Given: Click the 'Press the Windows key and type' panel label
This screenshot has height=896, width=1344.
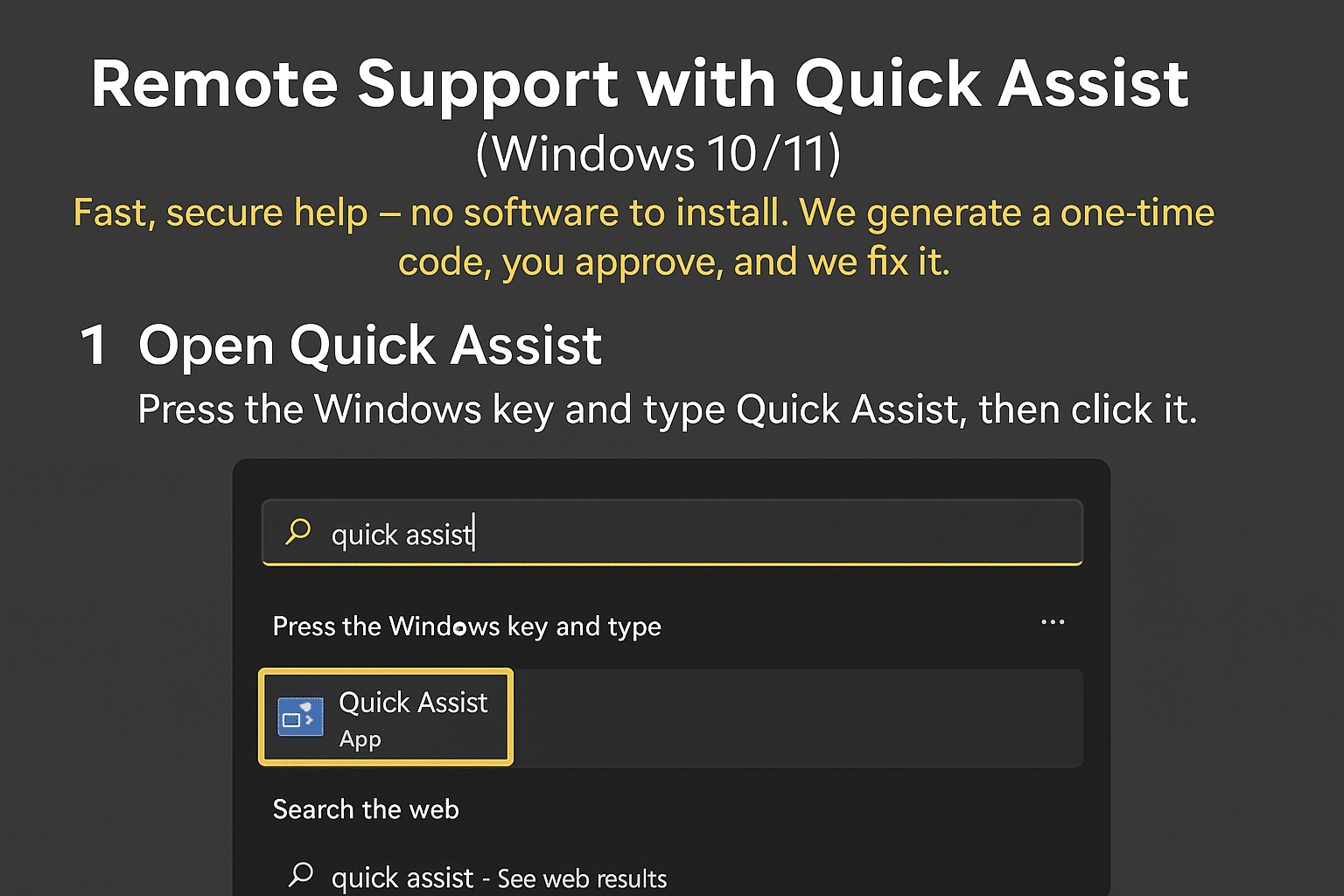Looking at the screenshot, I should click(x=466, y=626).
